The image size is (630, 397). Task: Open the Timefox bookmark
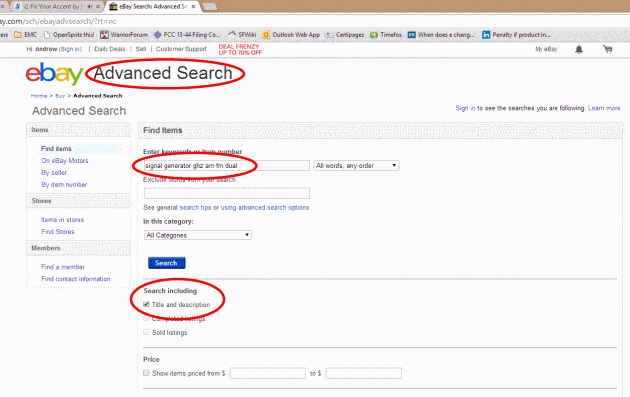(x=386, y=35)
